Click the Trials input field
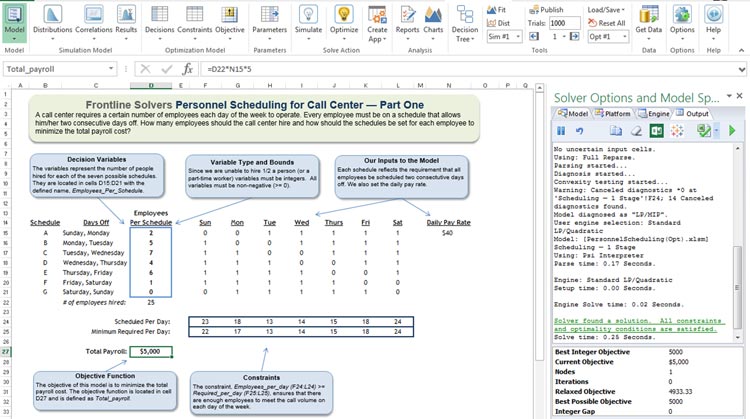Screen dimensions: 750x419 tap(564, 23)
